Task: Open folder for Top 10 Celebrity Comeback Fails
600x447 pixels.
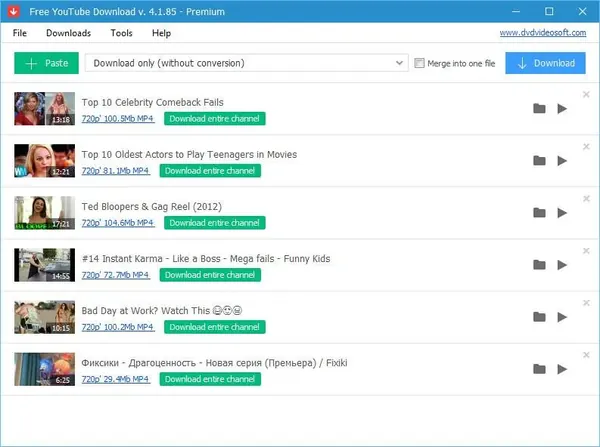Action: tap(539, 109)
